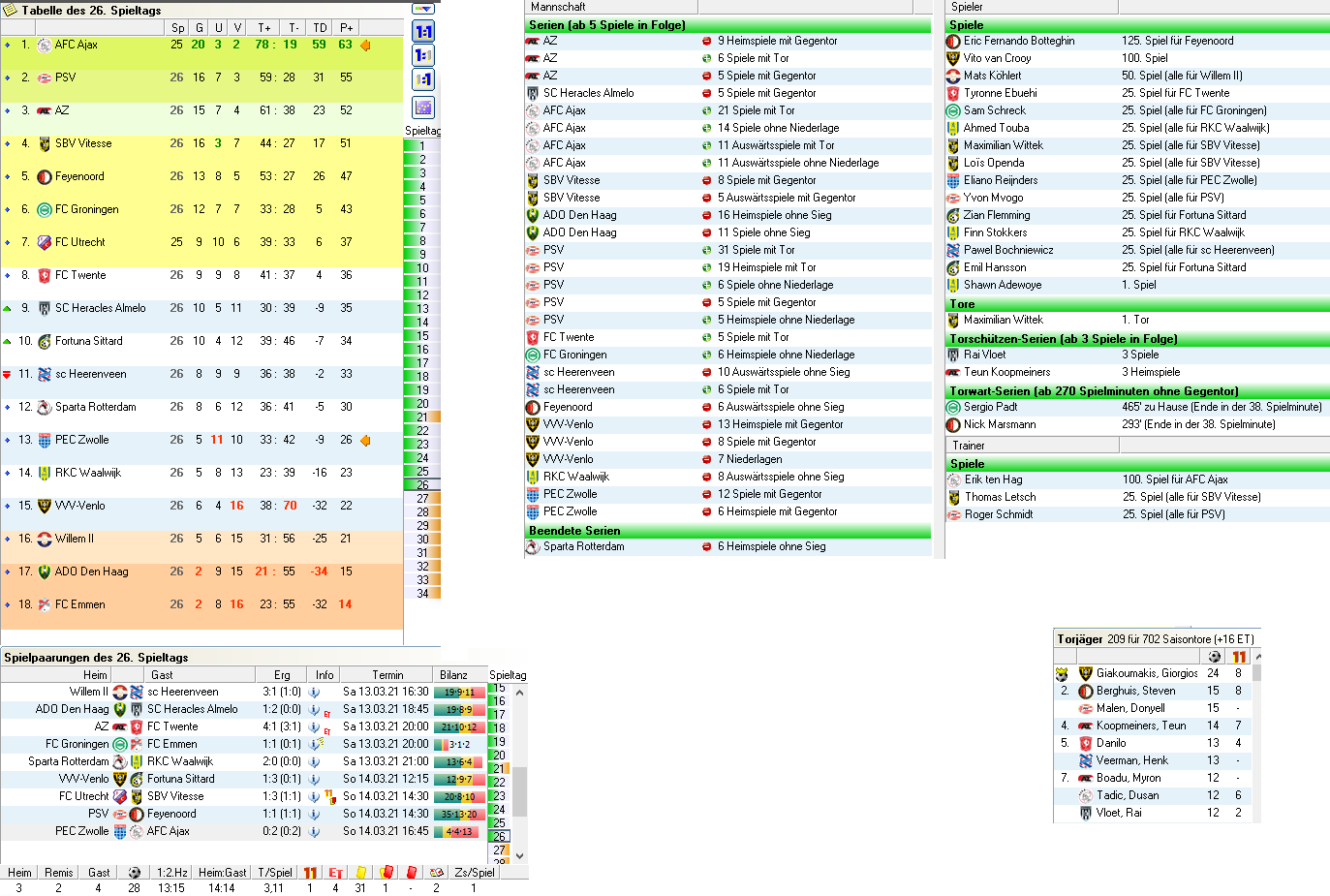Open info icon for PEC Zwolle vs AFC Ajax match
Viewport: 1330px width, 896px height.
314,831
